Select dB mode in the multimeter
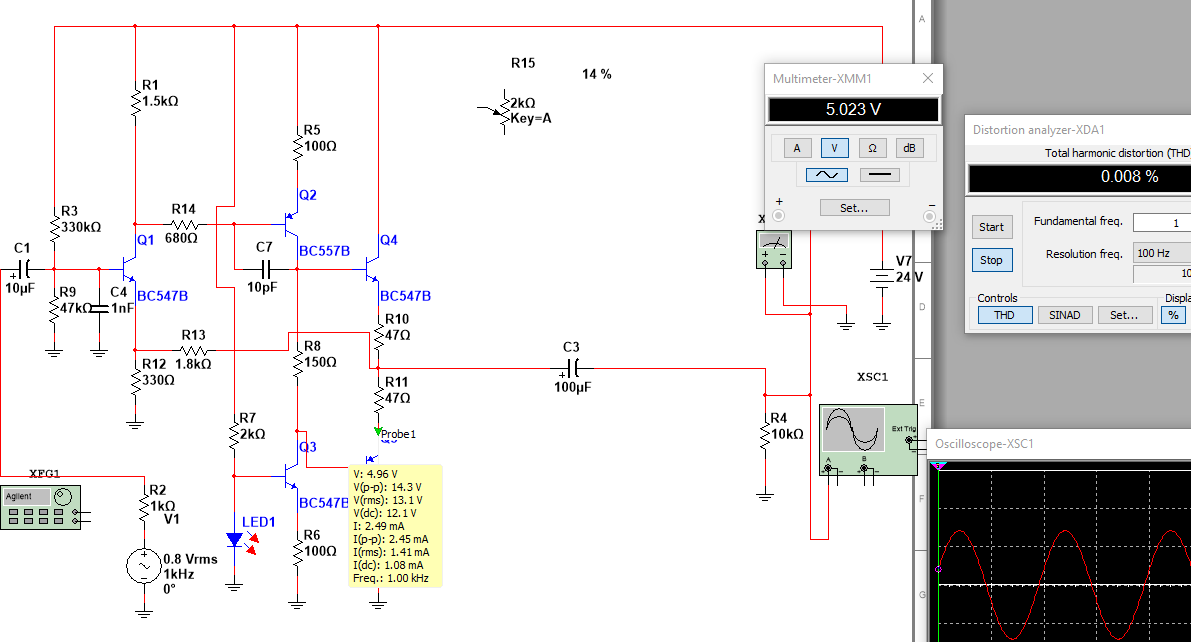This screenshot has height=642, width=1191. (x=909, y=148)
